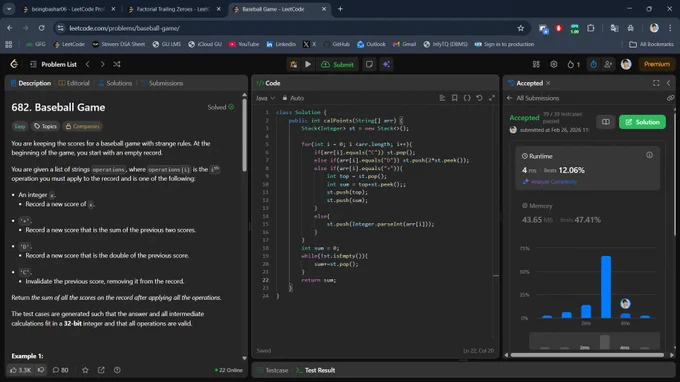Pick a random problem shuffle icon

(x=117, y=64)
